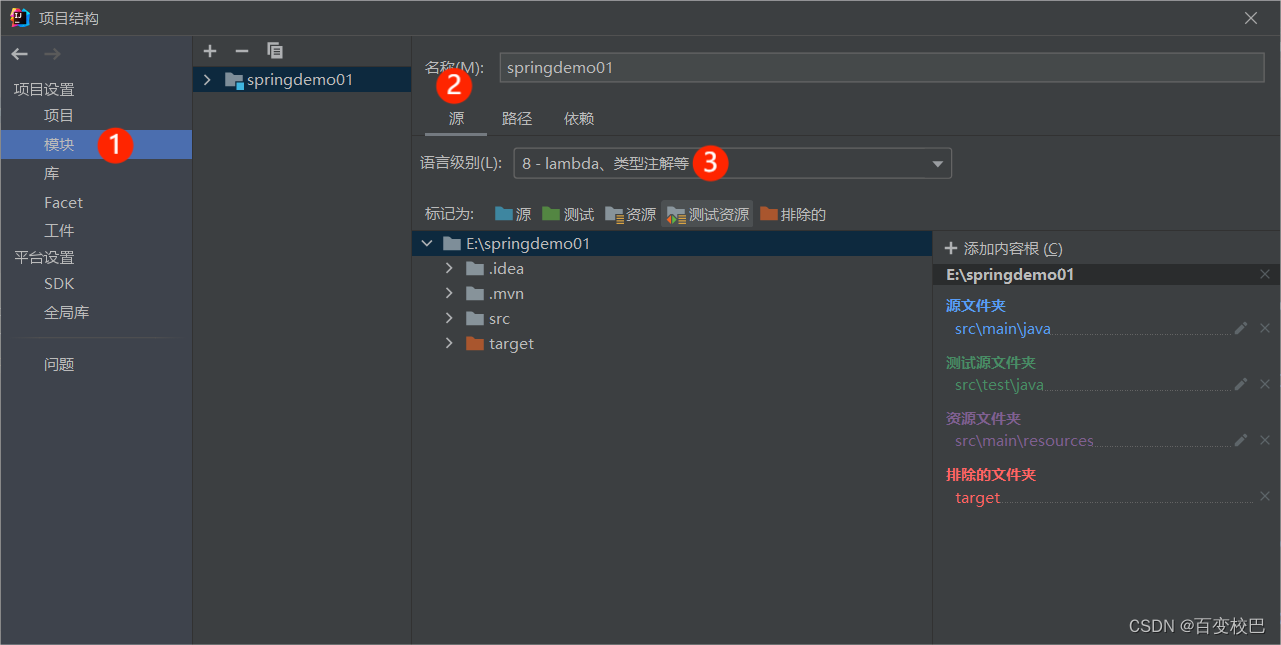Open 全局库 in sidebar
Viewport: 1281px width, 645px height.
pyautogui.click(x=66, y=313)
